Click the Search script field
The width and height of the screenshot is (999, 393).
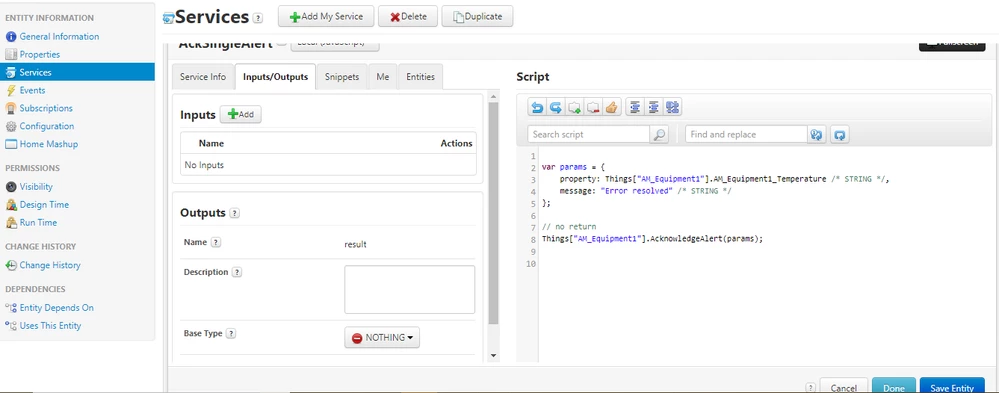coord(588,134)
